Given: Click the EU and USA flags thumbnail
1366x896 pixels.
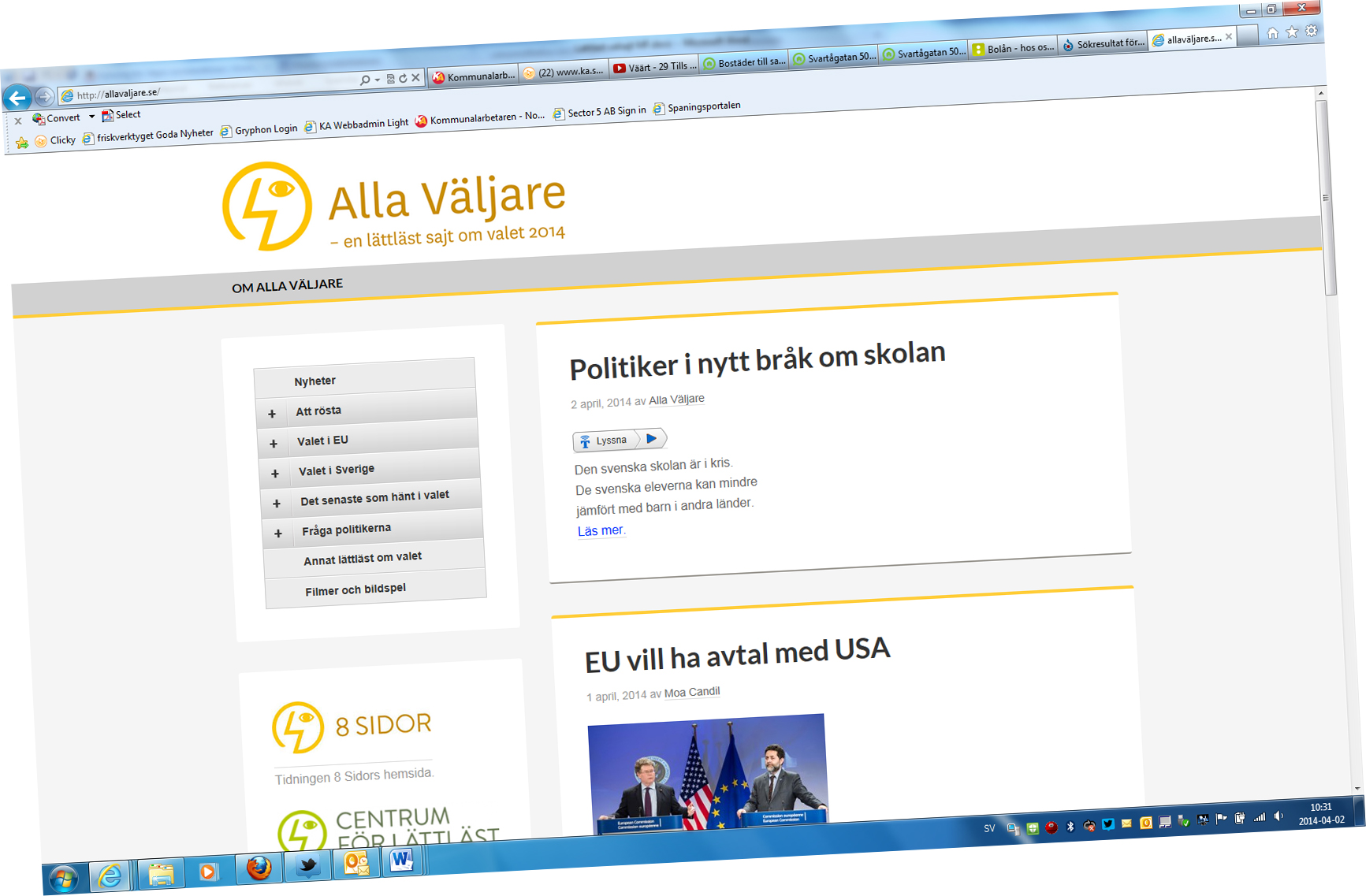Looking at the screenshot, I should click(707, 771).
